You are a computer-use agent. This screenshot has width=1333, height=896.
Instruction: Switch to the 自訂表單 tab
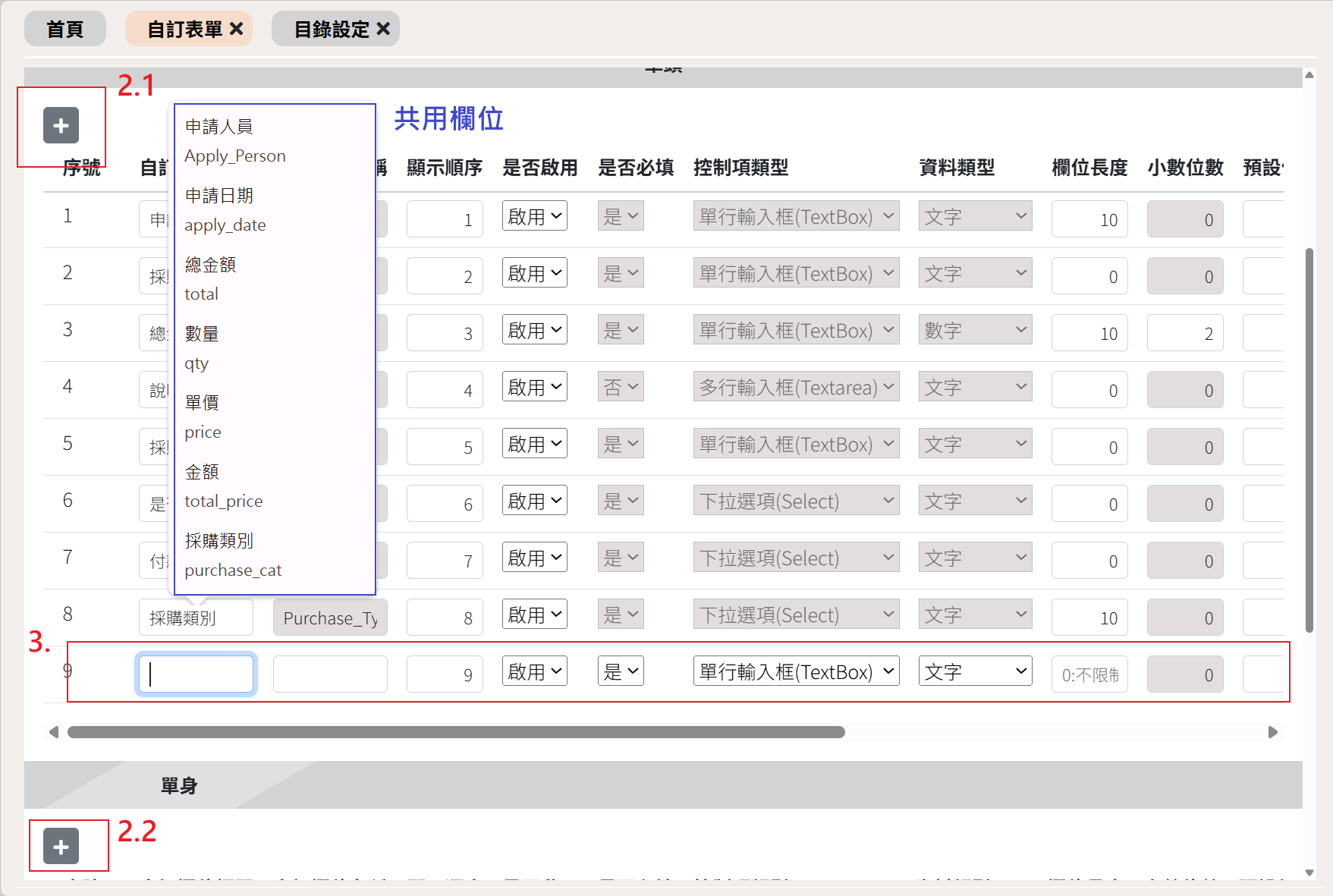(x=184, y=29)
